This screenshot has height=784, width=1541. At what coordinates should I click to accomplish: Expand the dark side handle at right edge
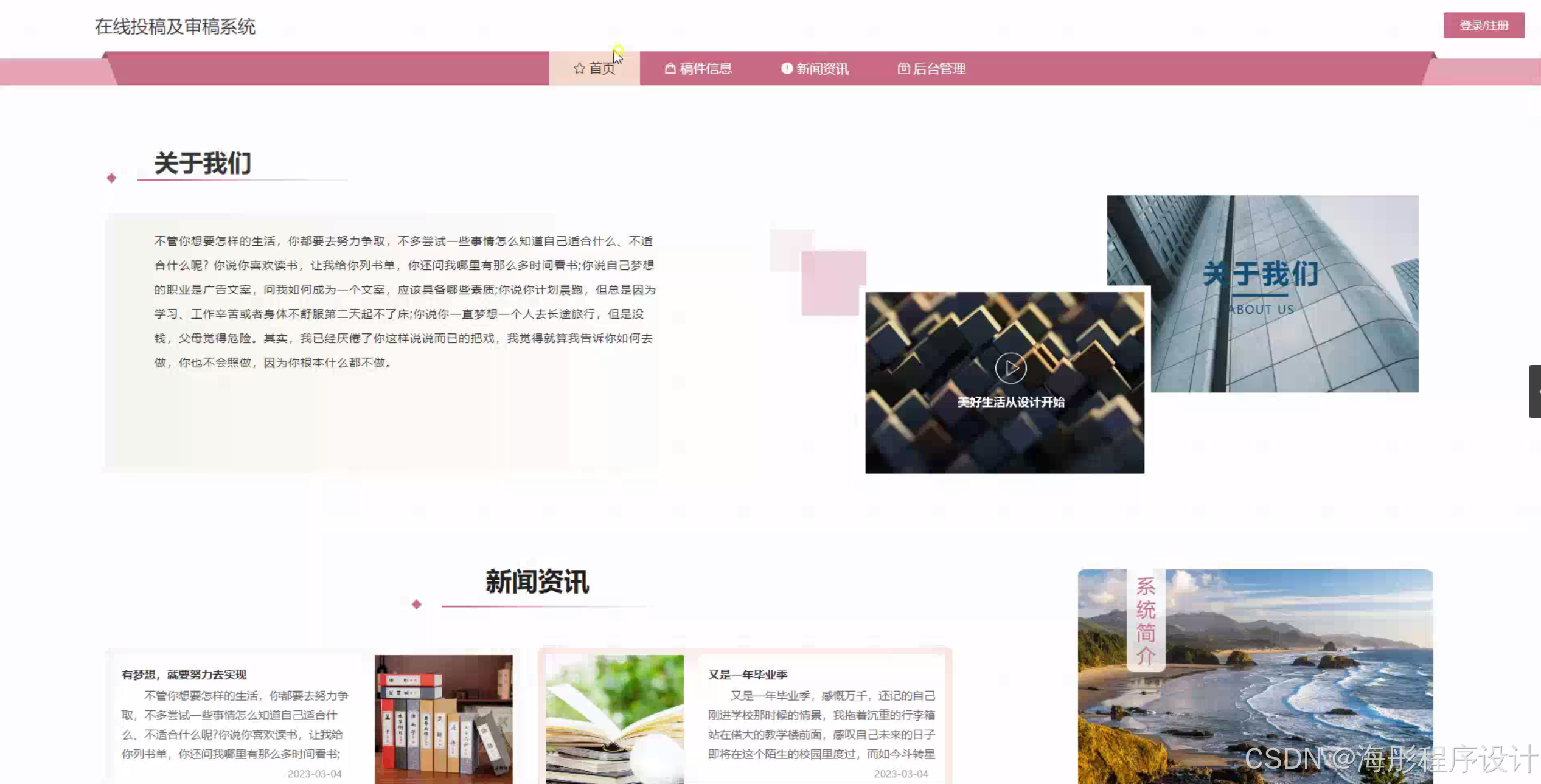[x=1535, y=392]
